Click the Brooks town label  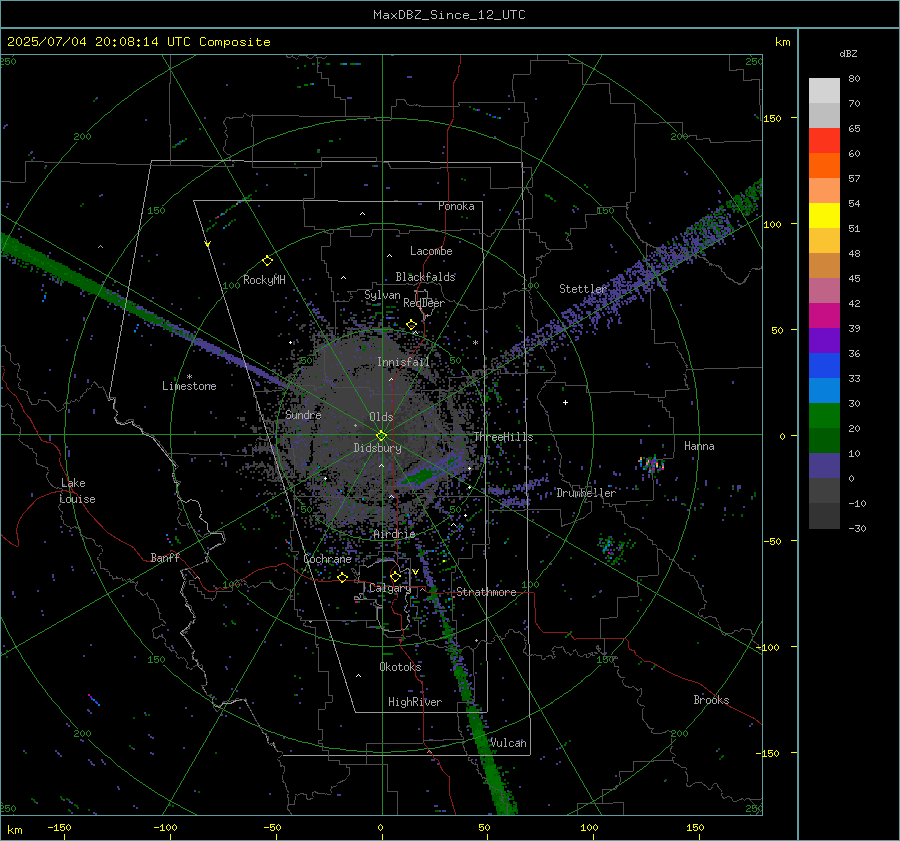(x=711, y=700)
